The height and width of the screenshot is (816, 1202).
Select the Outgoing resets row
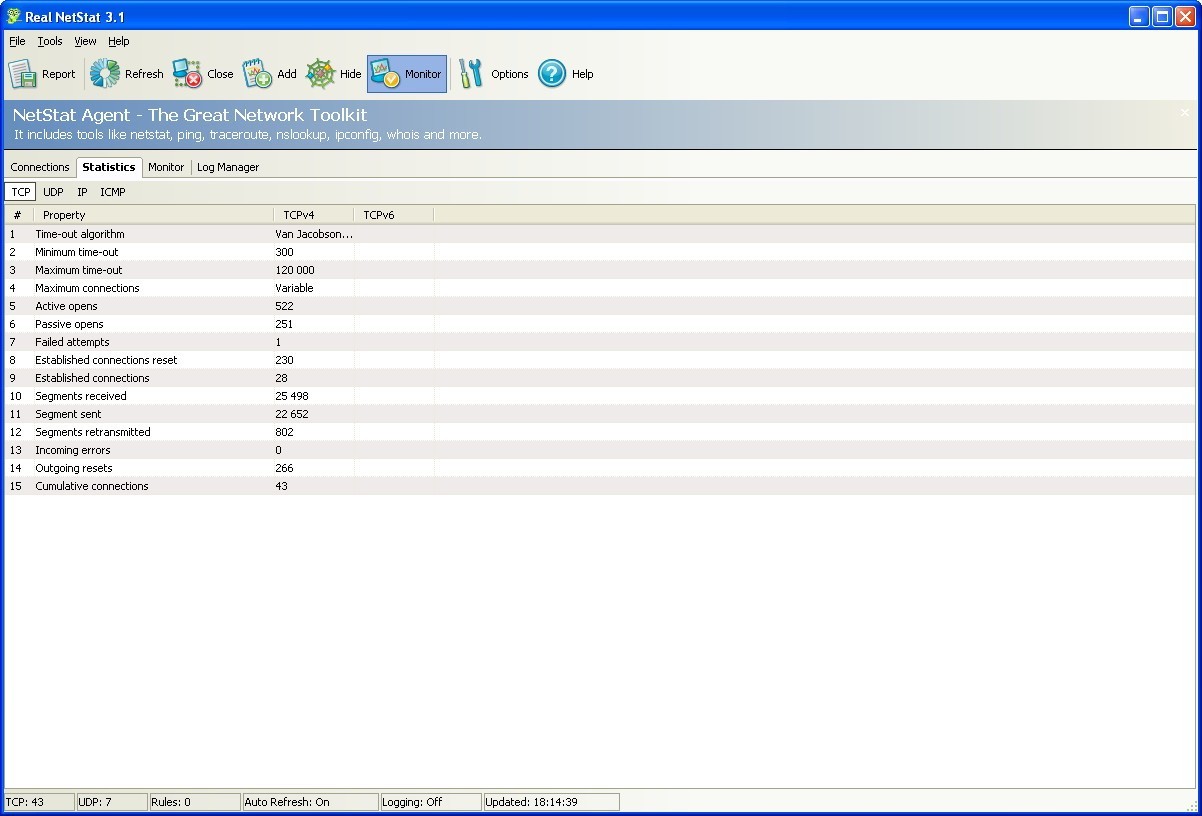[x=599, y=468]
